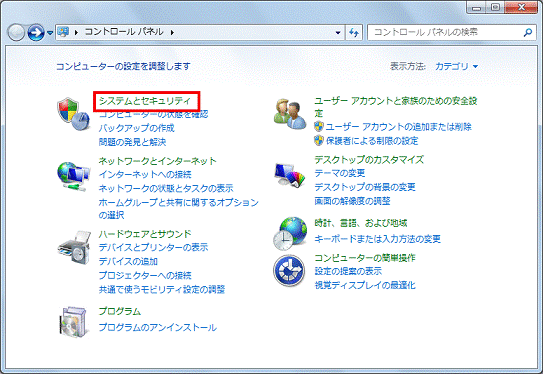The image size is (543, 374).
Task: Open ネットワークの状態とタスクの表示 link
Action: click(166, 188)
